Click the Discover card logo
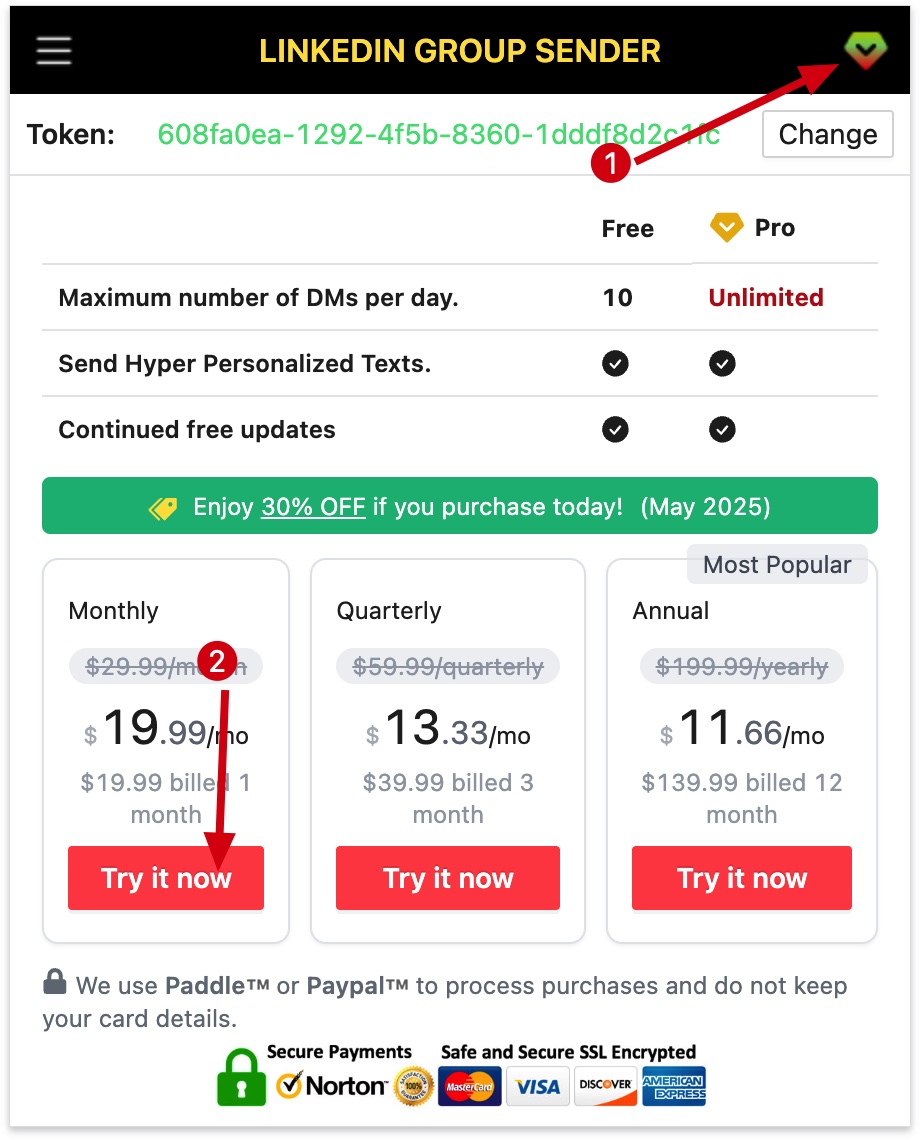Image resolution: width=920 pixels, height=1140 pixels. pos(606,1086)
